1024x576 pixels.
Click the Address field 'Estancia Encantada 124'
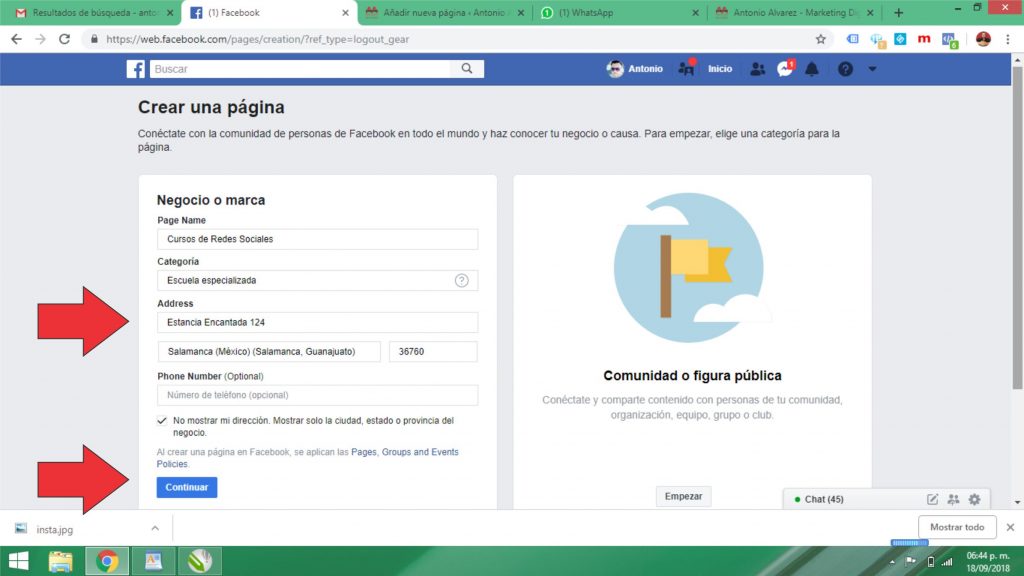[x=317, y=322]
